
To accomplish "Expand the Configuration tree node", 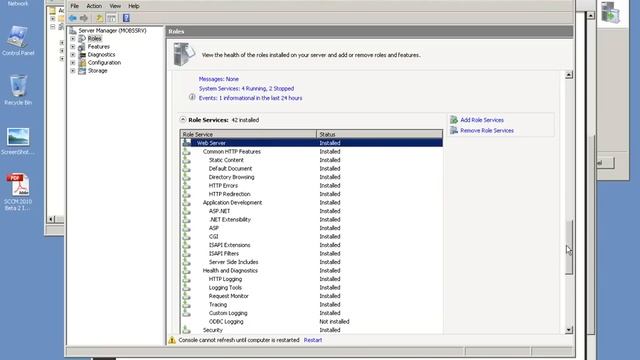I will click(x=73, y=63).
